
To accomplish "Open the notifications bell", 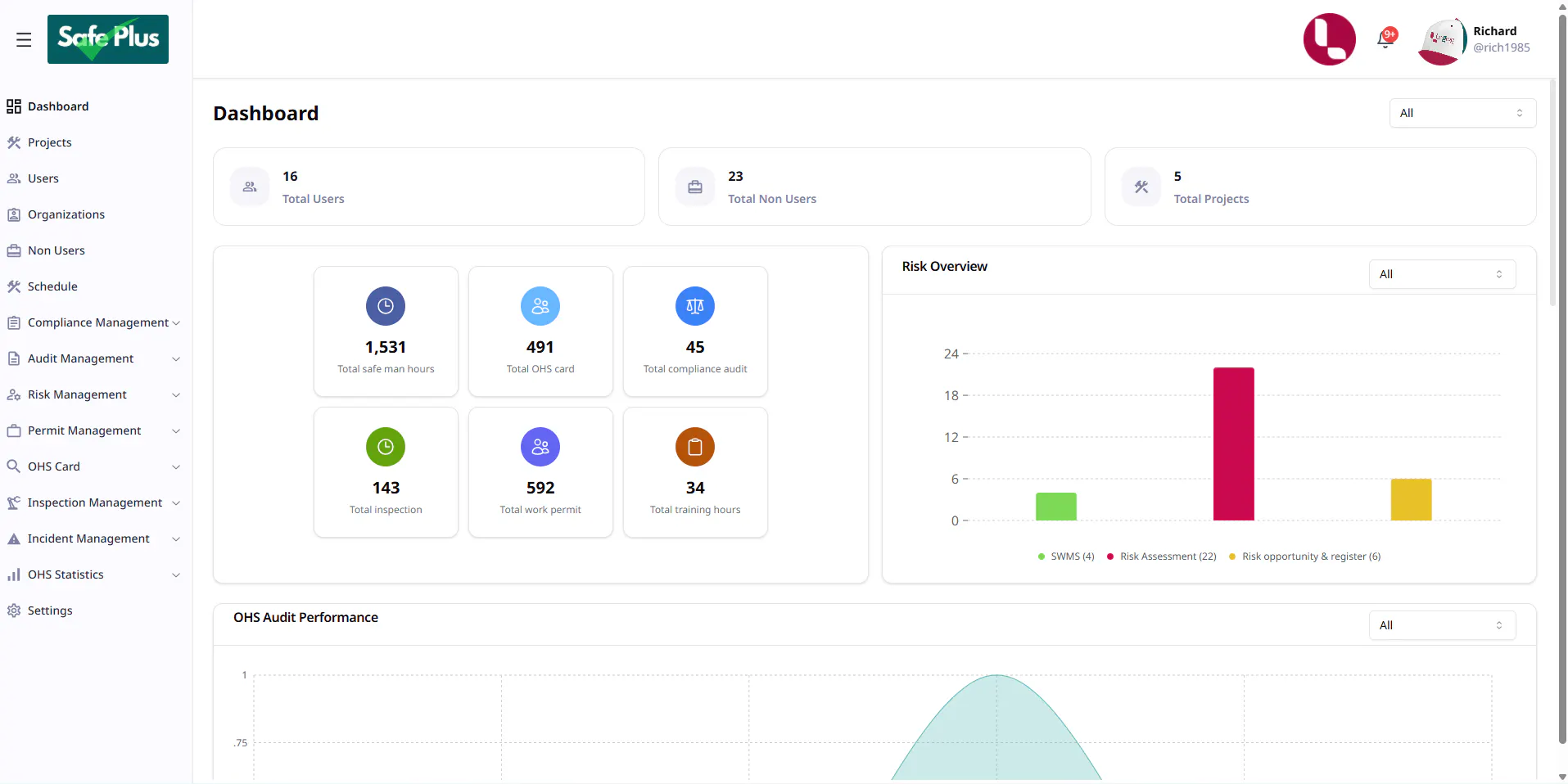I will [x=1385, y=38].
